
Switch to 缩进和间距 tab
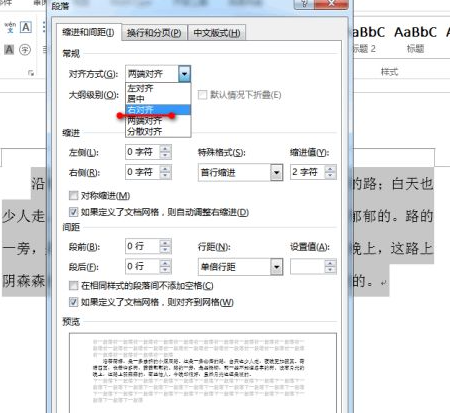click(88, 33)
